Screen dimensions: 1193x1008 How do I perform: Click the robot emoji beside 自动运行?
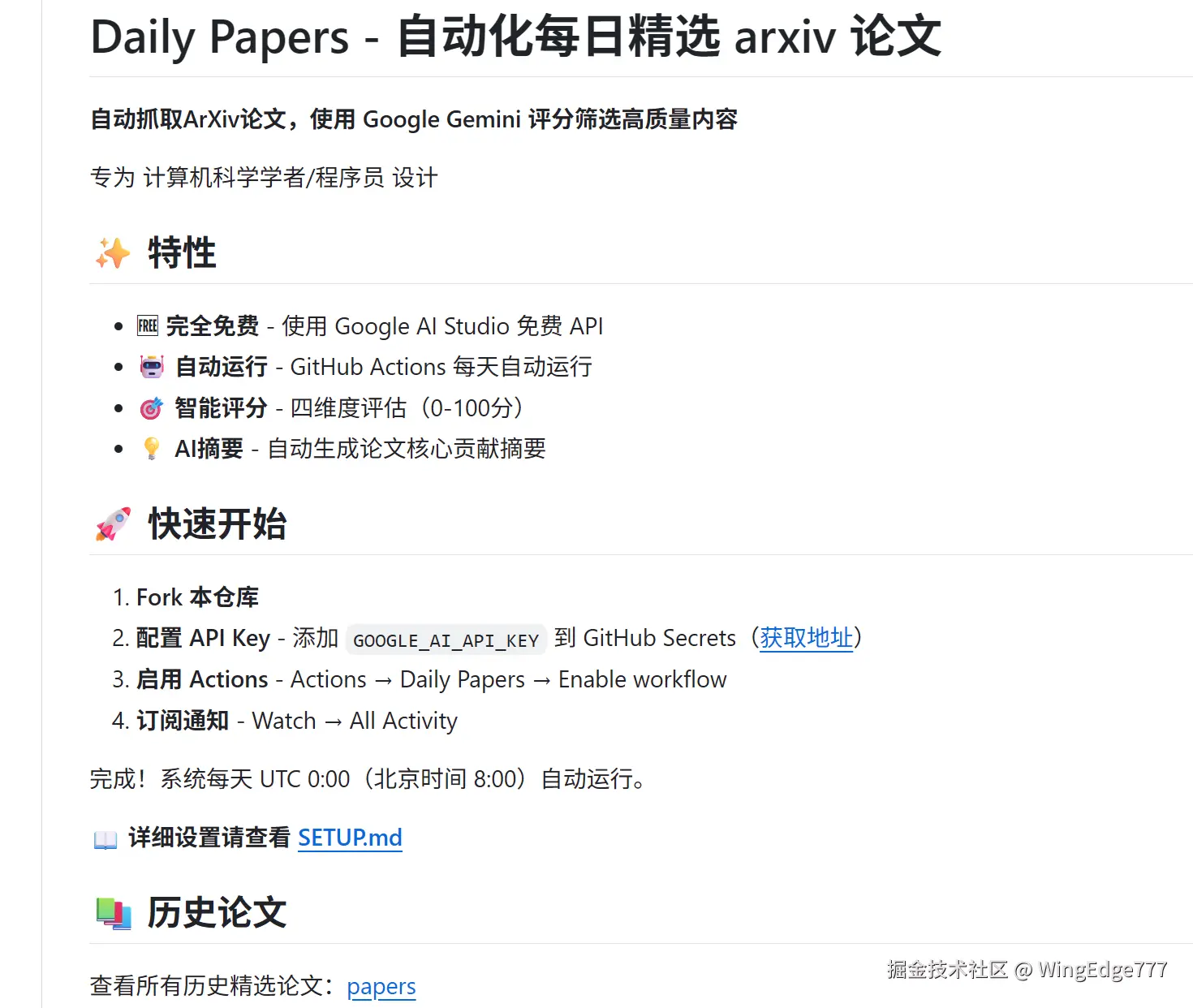152,367
